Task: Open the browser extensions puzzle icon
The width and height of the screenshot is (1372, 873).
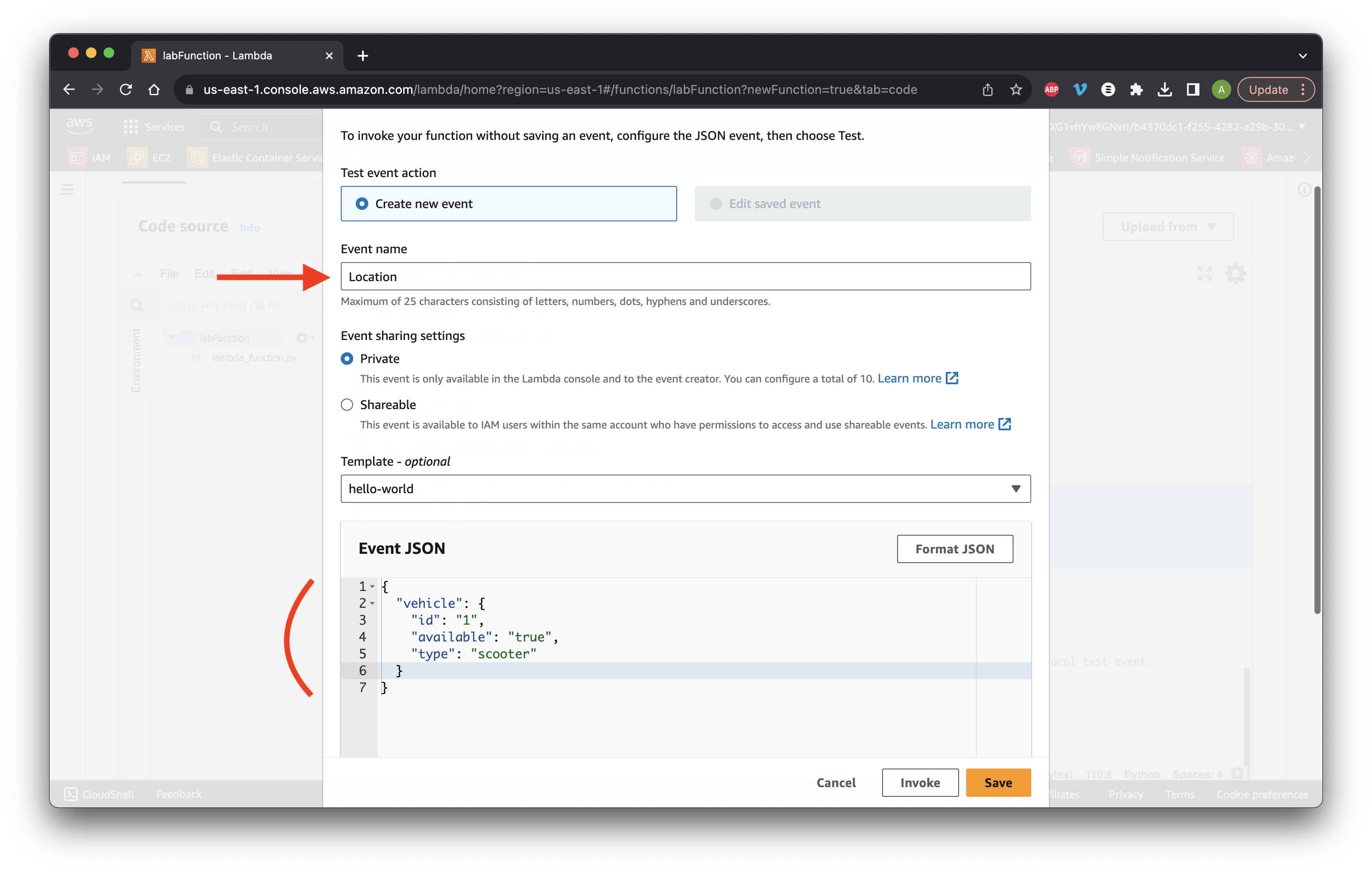Action: (1136, 89)
